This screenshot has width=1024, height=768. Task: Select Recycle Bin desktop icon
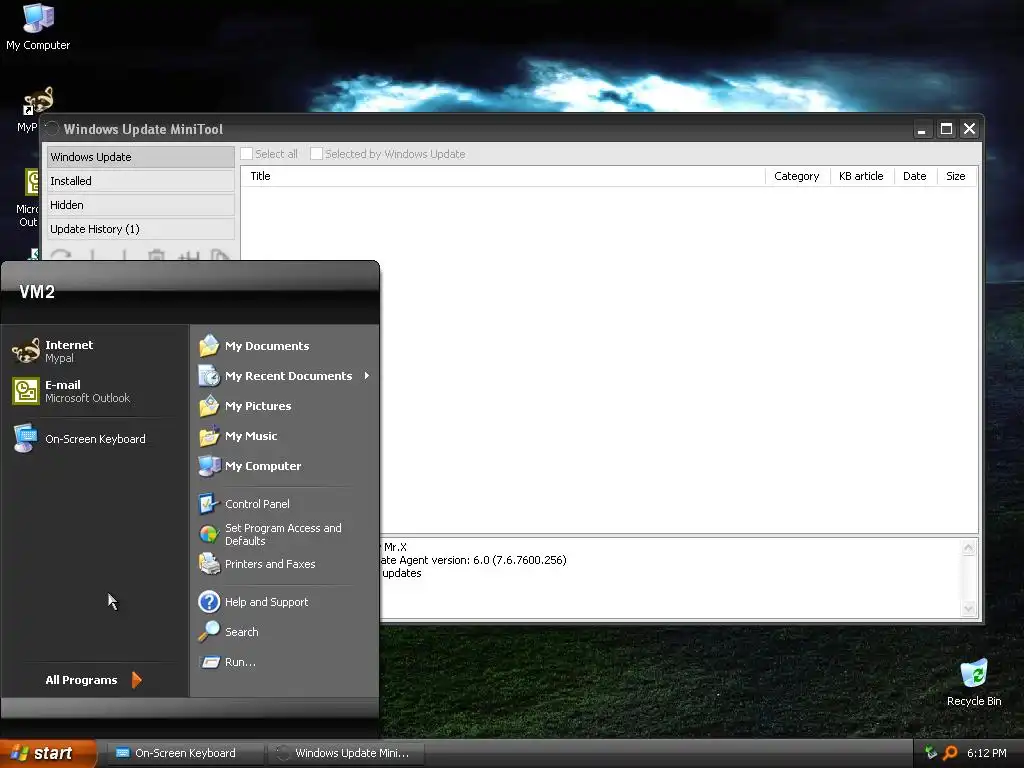[974, 682]
